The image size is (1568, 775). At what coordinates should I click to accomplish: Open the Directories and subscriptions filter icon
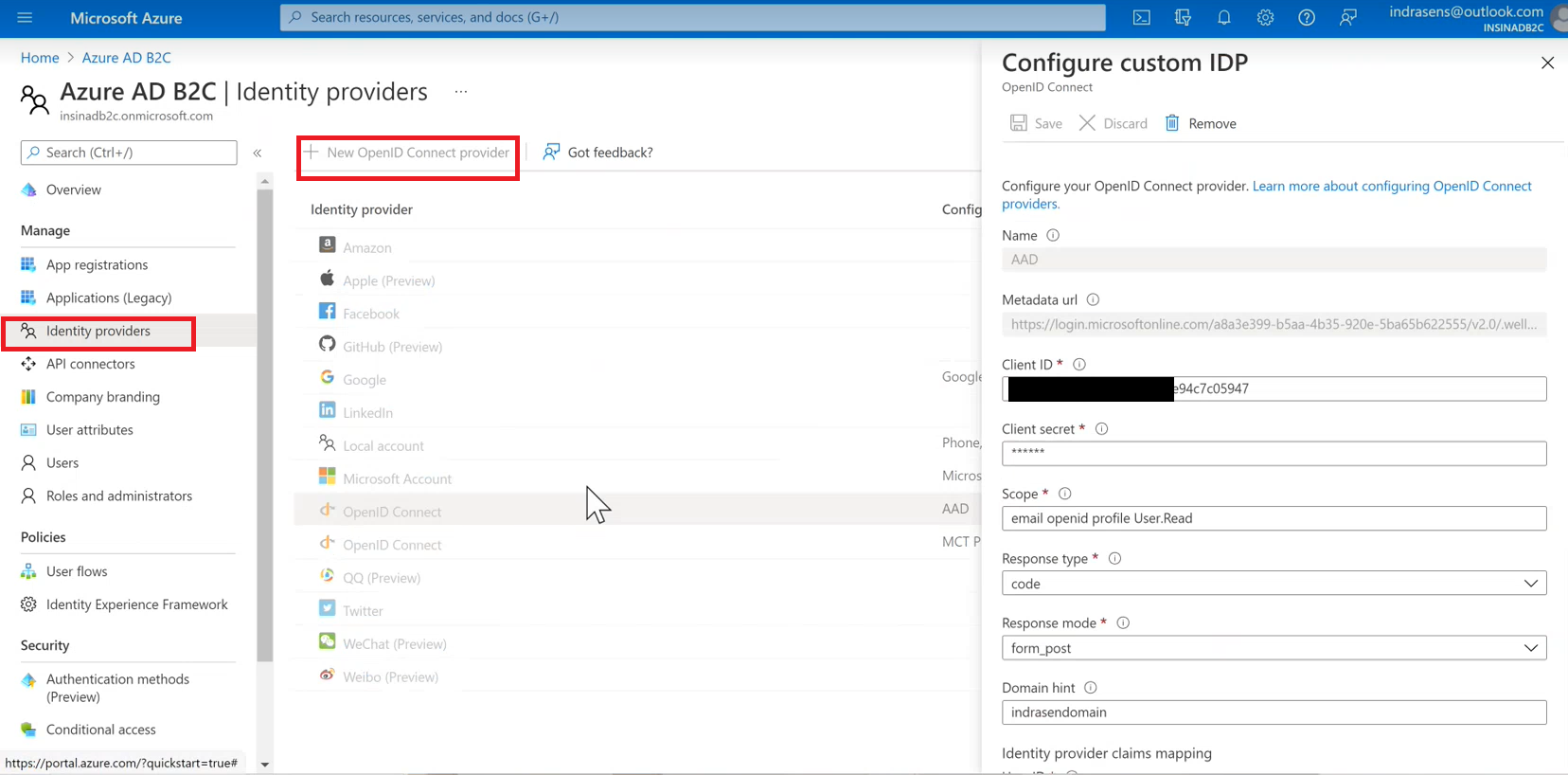1183,18
